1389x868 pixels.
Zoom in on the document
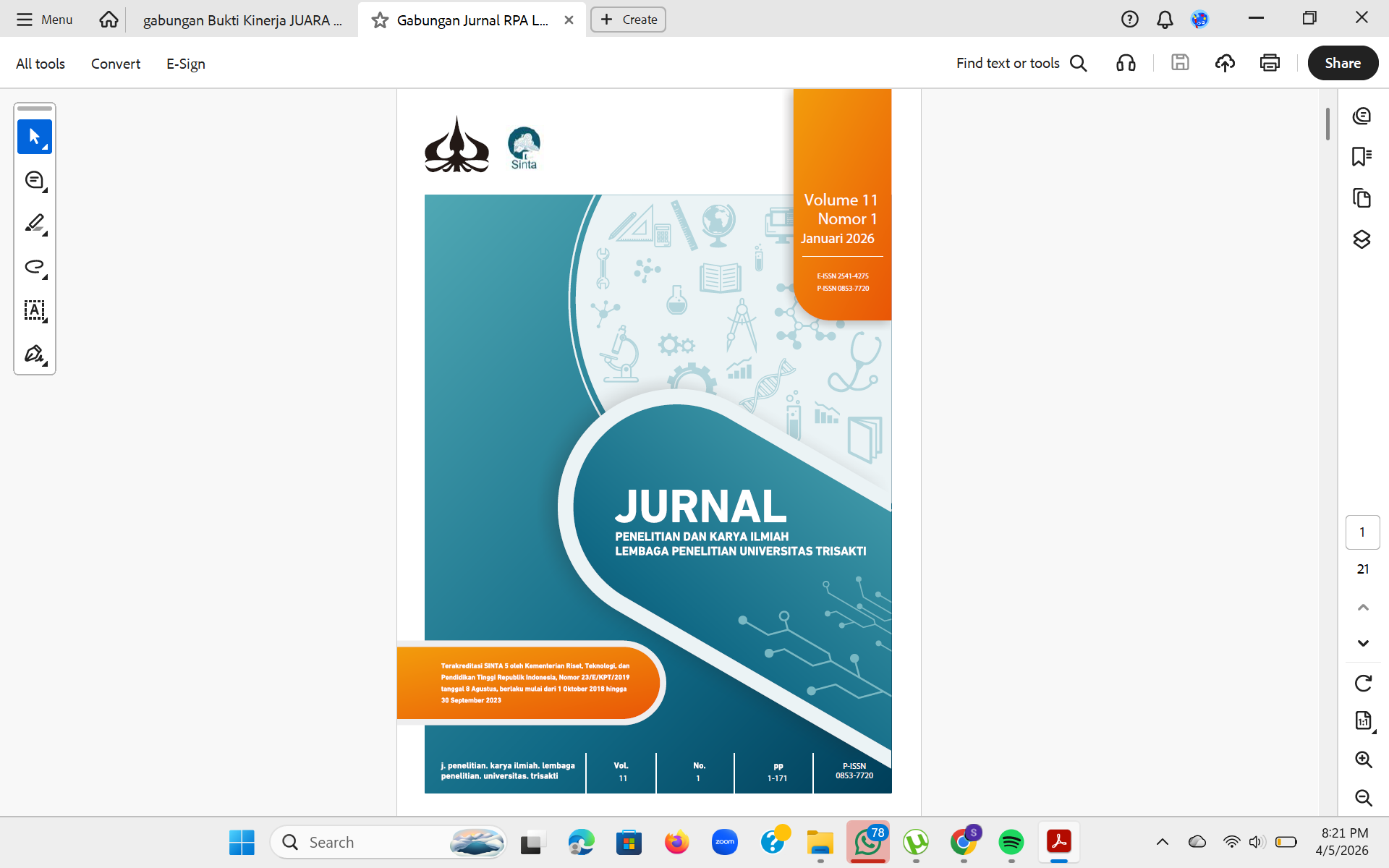pos(1363,759)
